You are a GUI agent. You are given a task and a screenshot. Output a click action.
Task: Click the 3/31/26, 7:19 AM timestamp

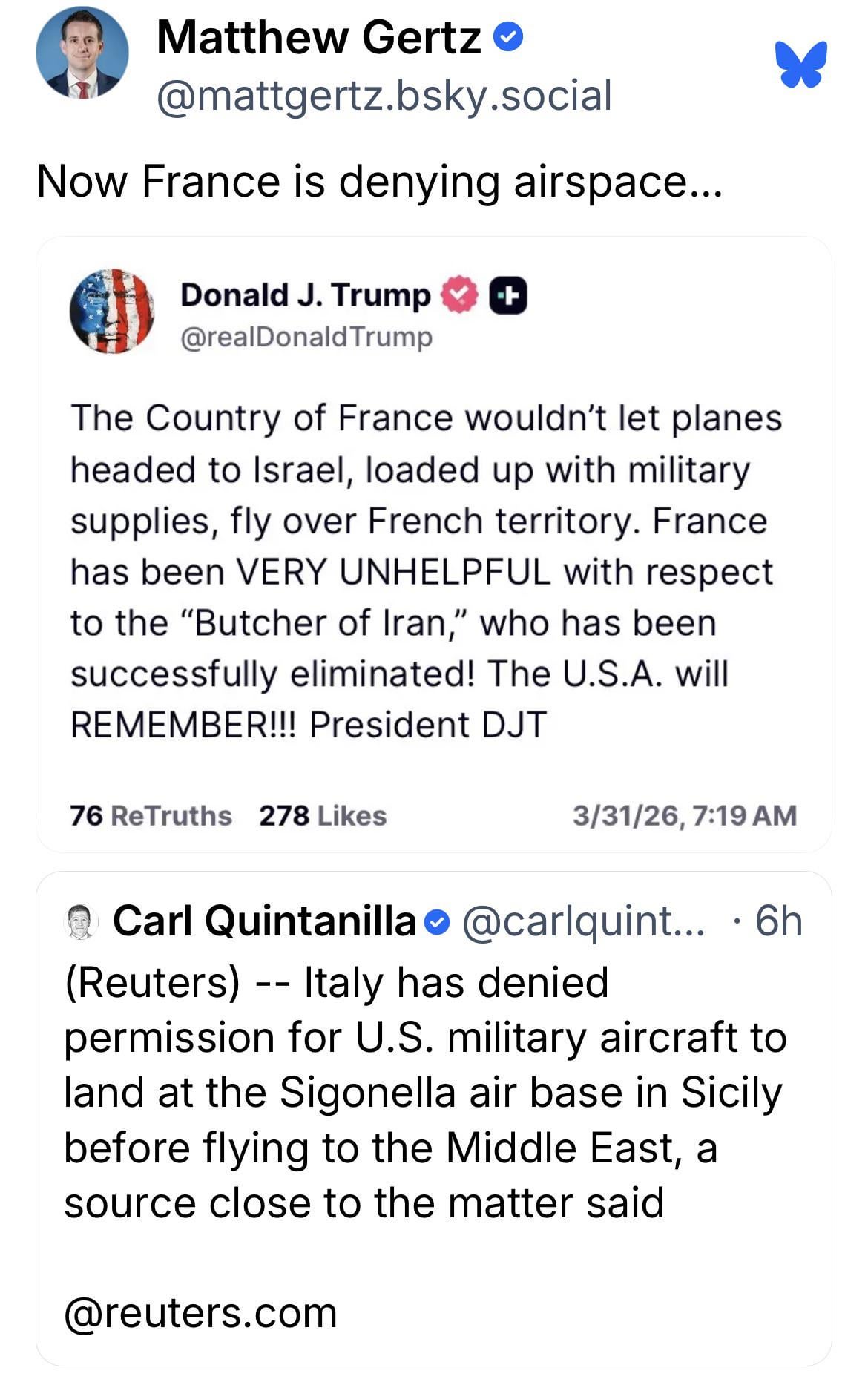[x=684, y=816]
